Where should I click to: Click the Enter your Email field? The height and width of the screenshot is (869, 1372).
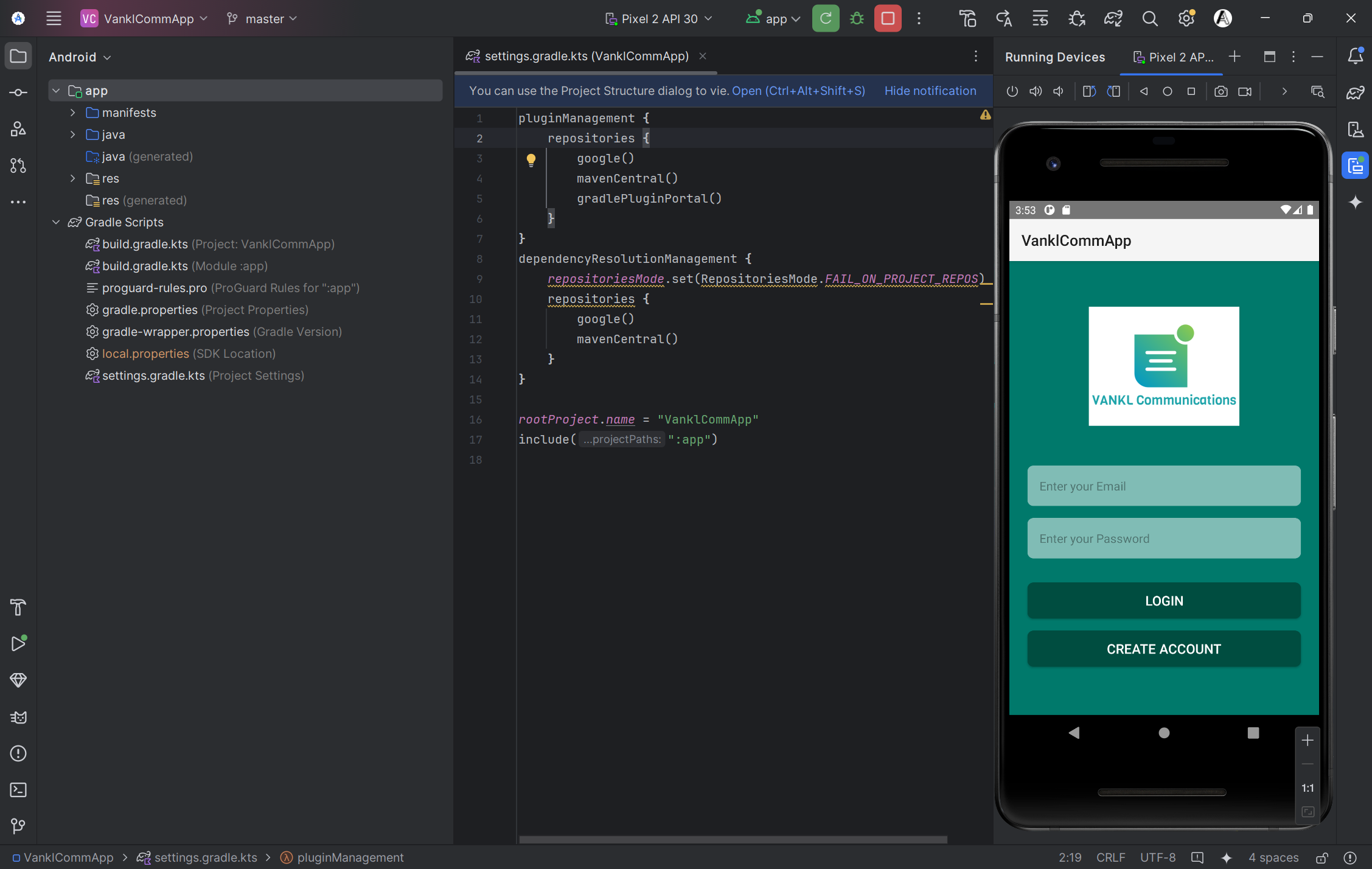click(1163, 486)
